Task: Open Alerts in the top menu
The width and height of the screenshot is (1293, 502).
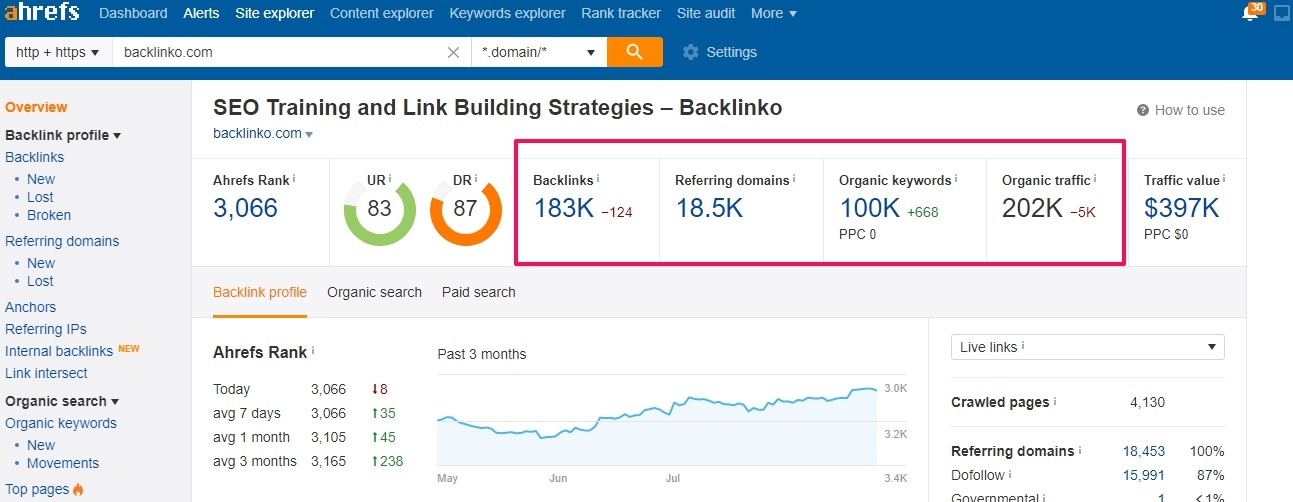Action: point(201,13)
